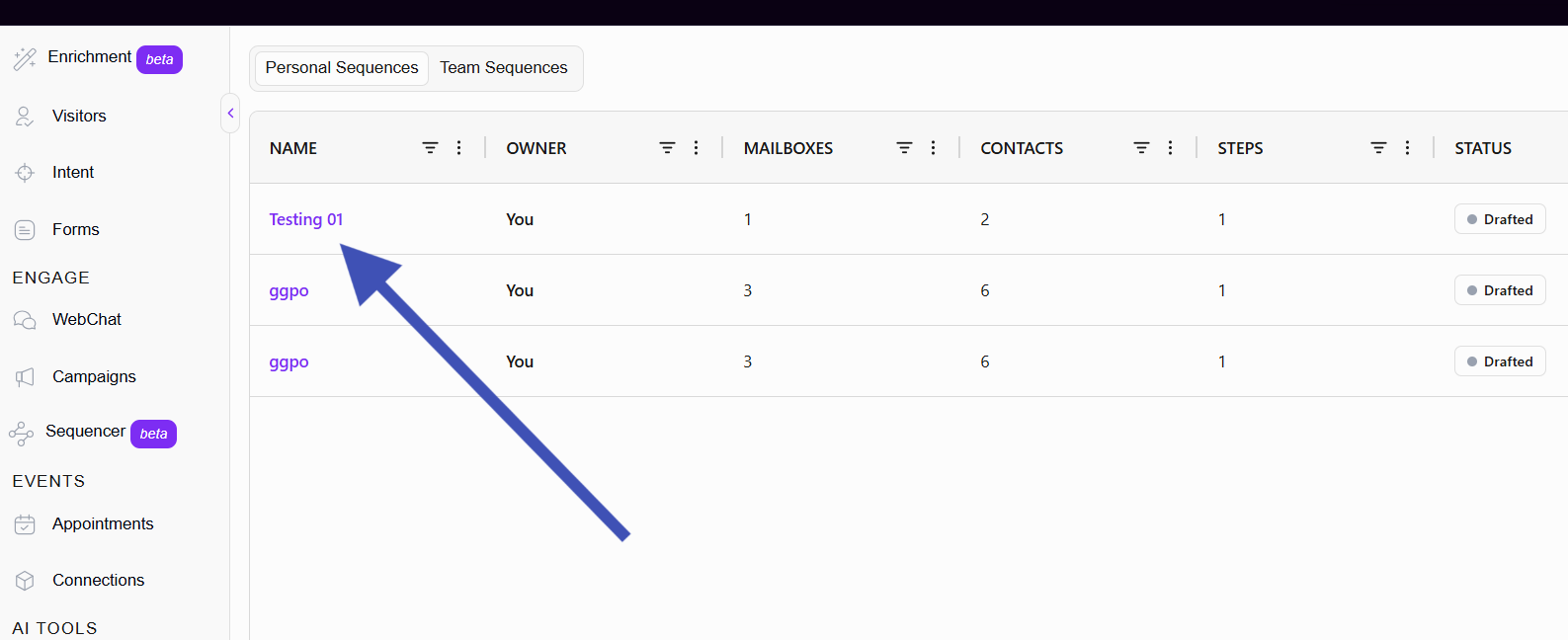
Task: Open the Connections cube icon
Action: click(25, 581)
